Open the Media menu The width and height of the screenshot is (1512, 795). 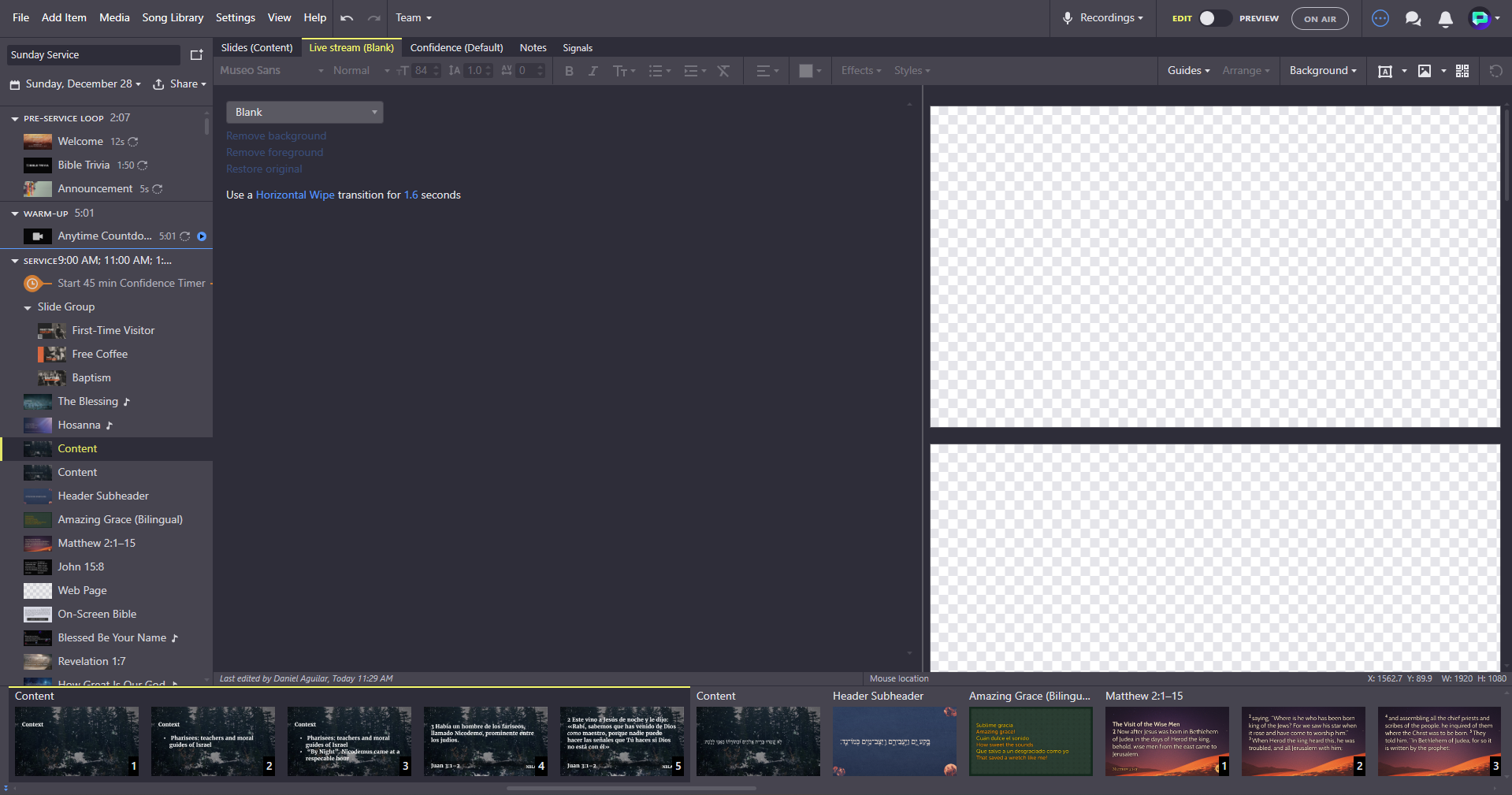click(x=114, y=18)
